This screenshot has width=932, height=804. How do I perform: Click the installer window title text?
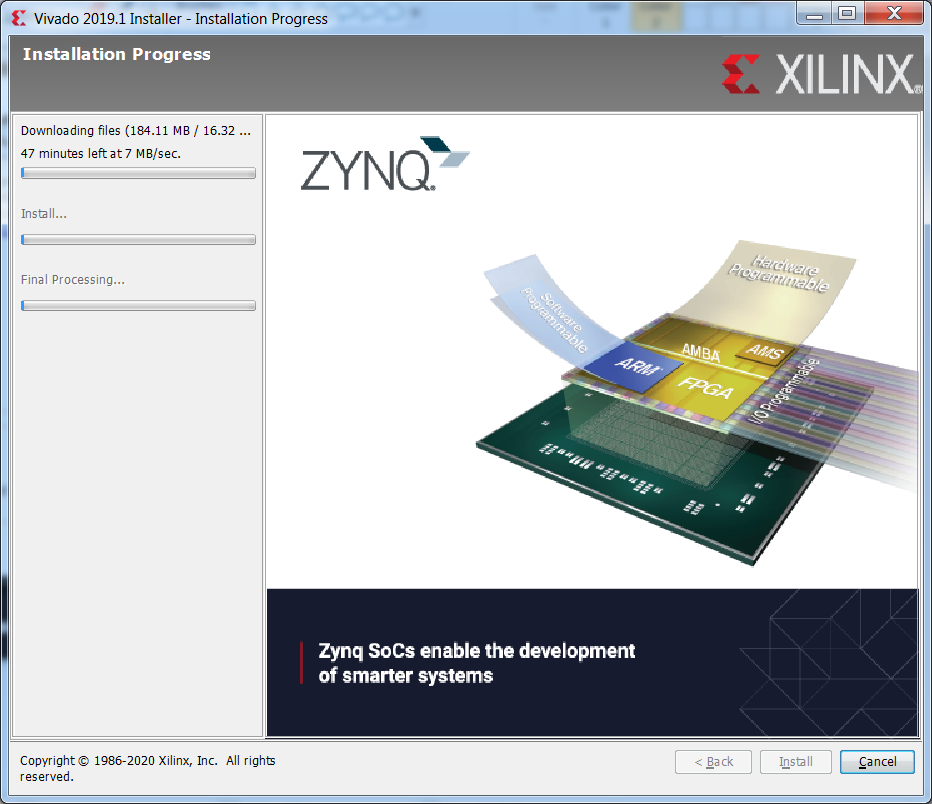point(181,19)
